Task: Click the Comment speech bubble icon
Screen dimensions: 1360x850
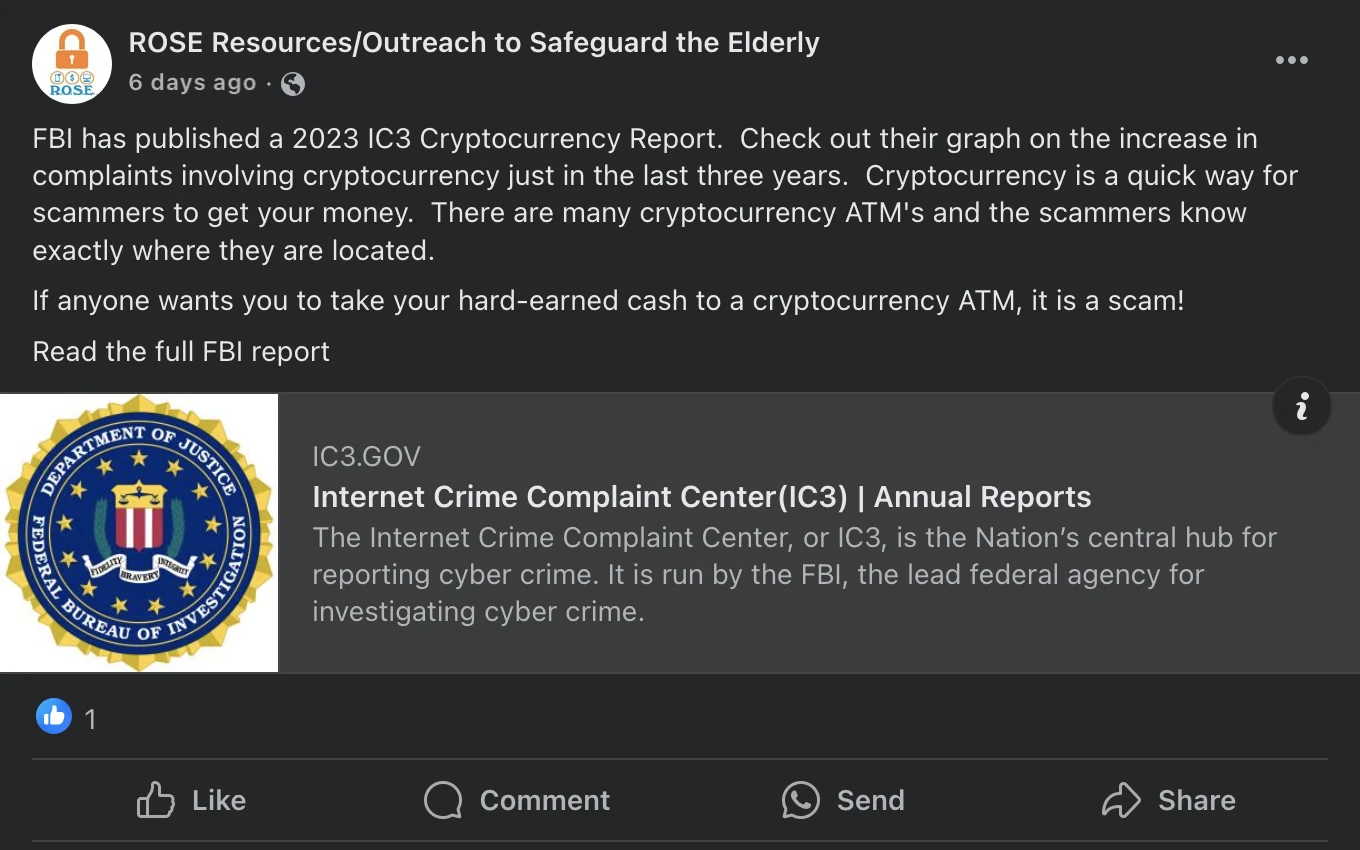Action: pyautogui.click(x=443, y=800)
